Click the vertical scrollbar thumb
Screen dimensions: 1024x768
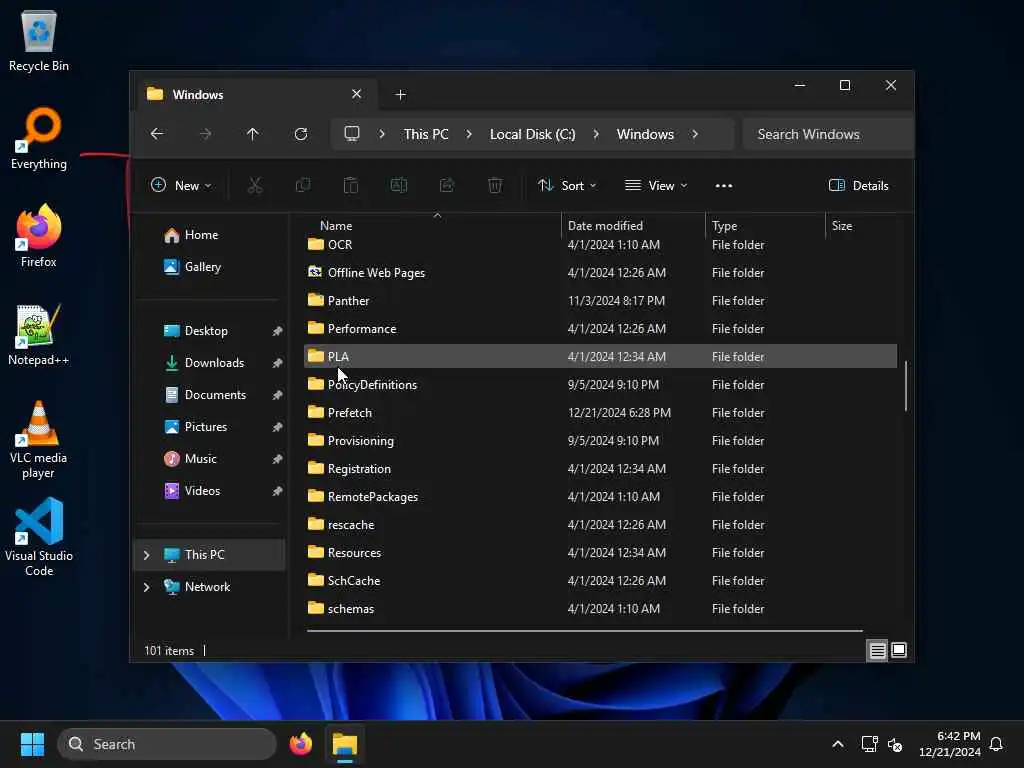coord(906,385)
